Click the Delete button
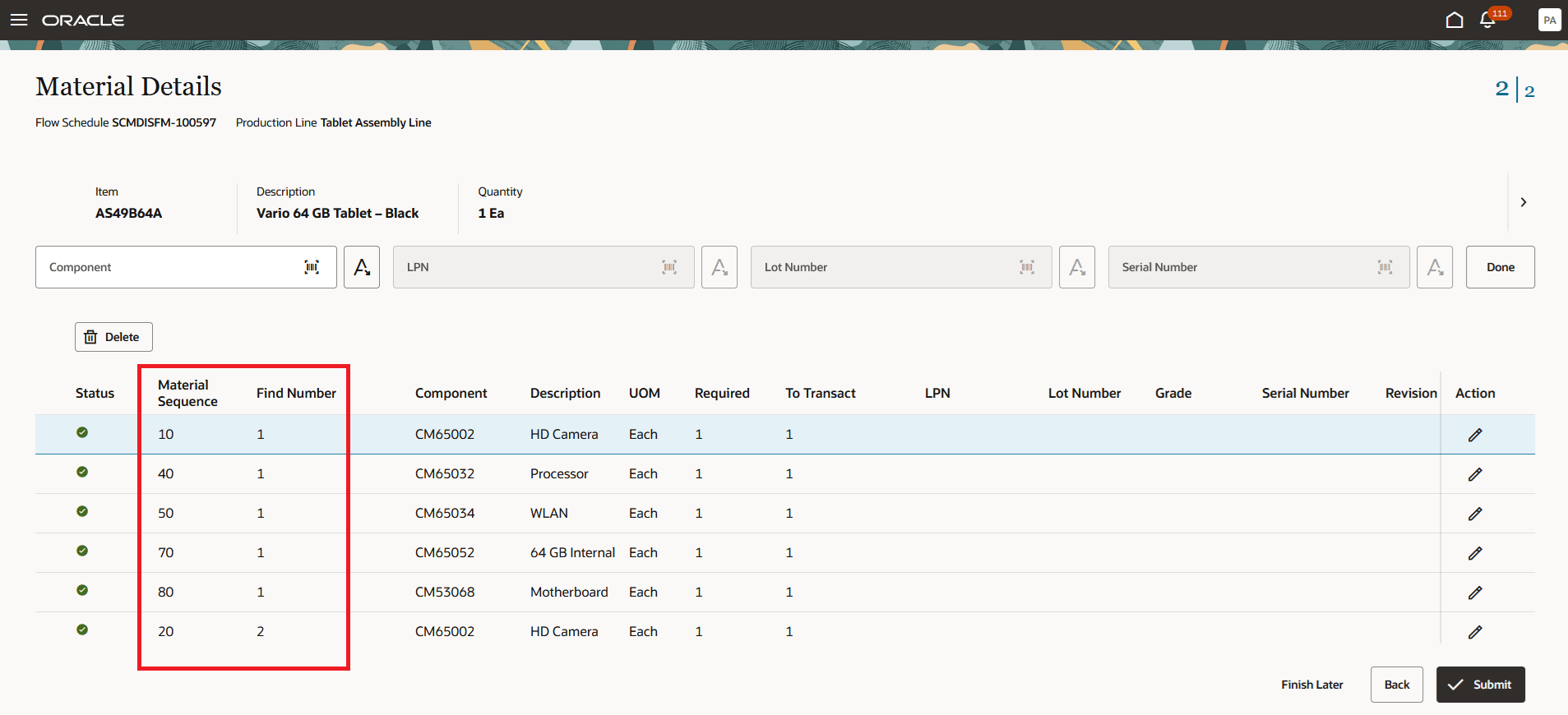The image size is (1568, 715). (113, 337)
